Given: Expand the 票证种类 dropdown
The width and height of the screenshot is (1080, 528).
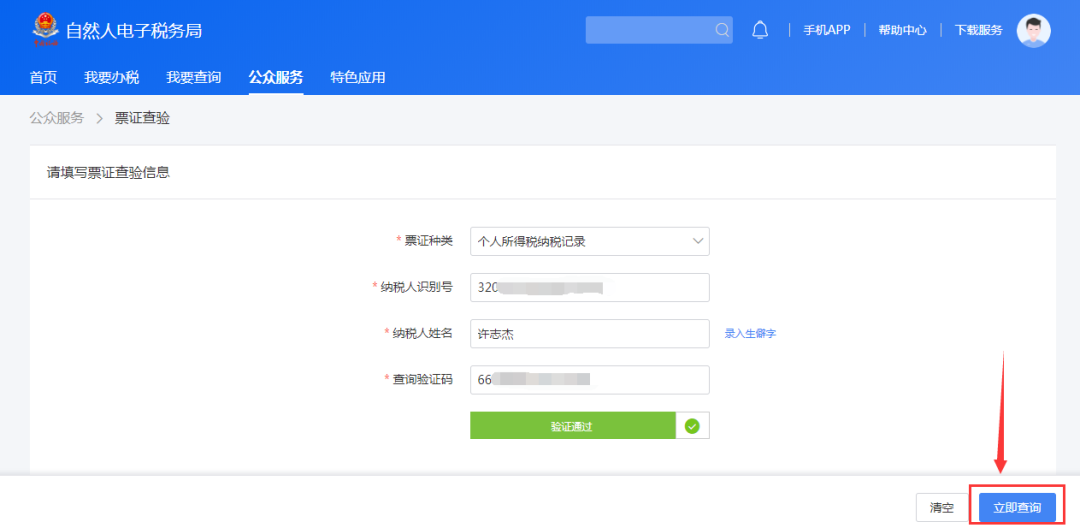Looking at the screenshot, I should (x=590, y=241).
